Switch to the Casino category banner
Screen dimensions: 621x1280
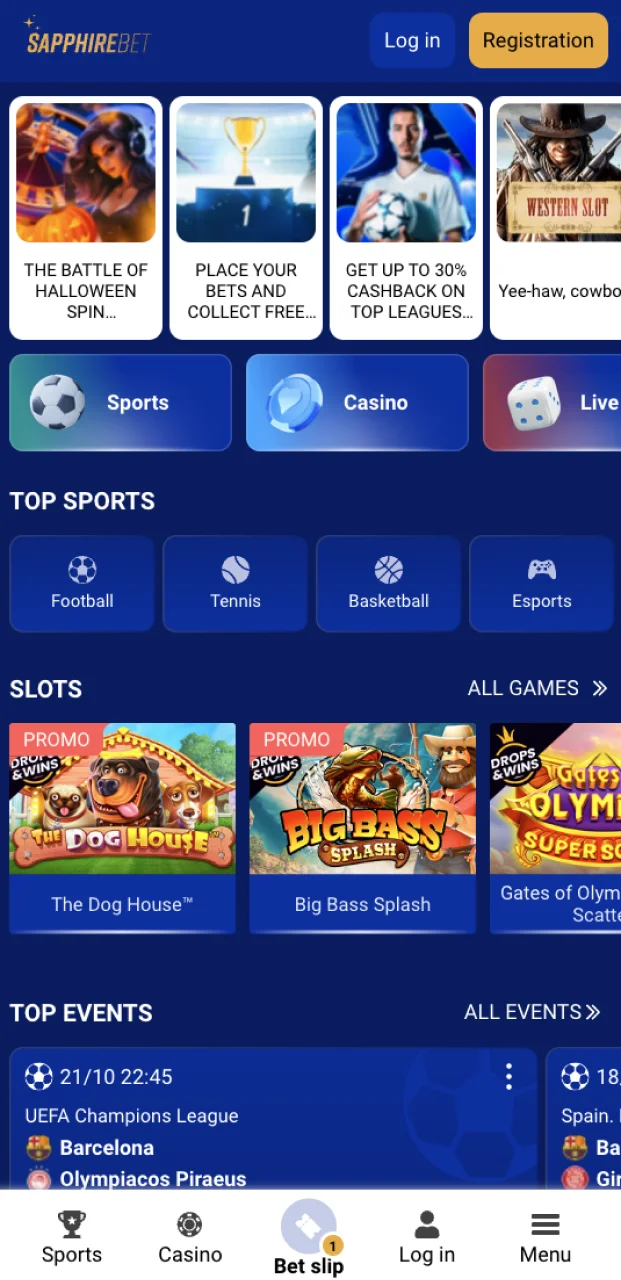pos(357,402)
